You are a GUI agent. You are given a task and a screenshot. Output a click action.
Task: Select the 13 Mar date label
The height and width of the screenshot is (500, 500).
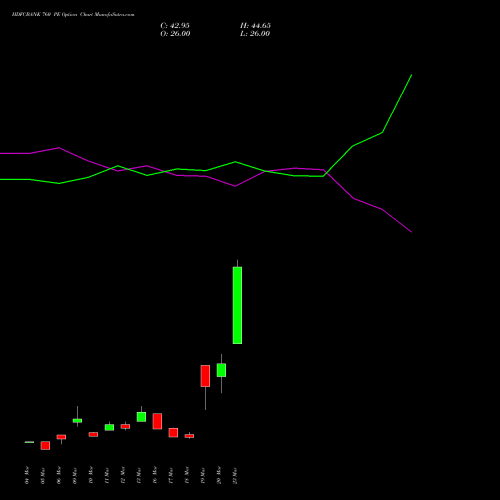(x=139, y=475)
